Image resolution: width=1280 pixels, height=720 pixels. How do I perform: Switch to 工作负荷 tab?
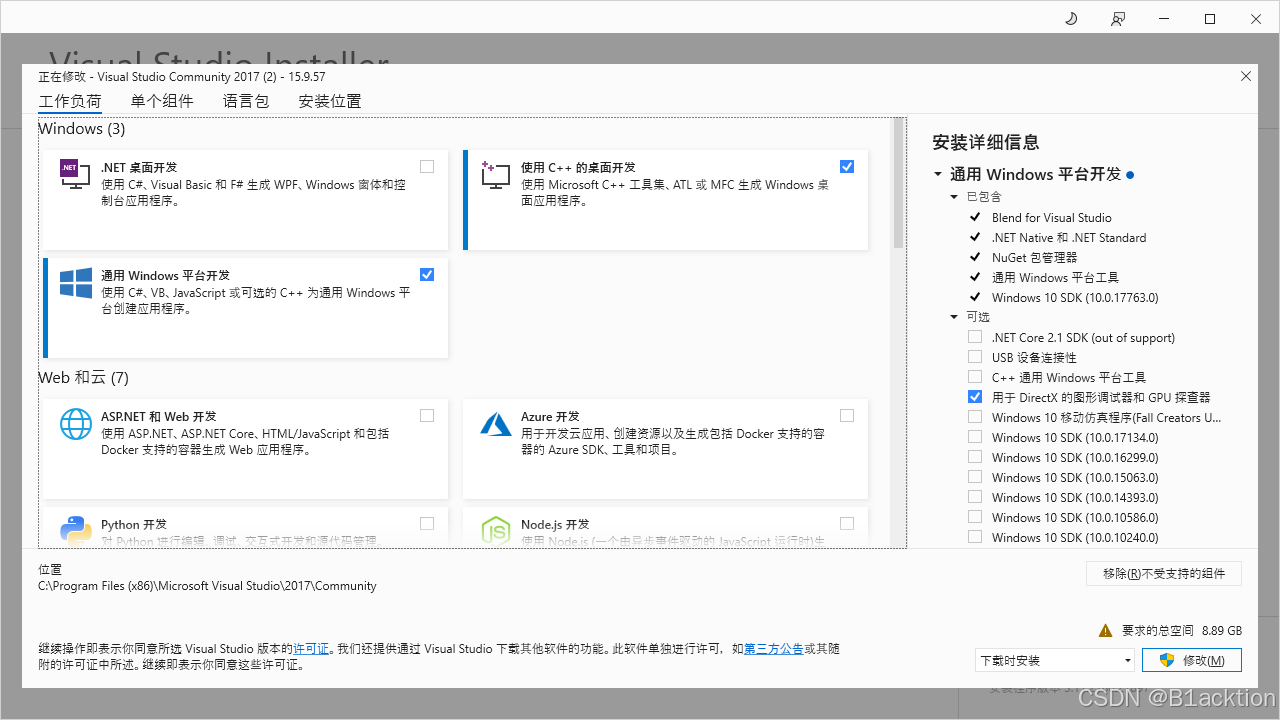point(70,101)
